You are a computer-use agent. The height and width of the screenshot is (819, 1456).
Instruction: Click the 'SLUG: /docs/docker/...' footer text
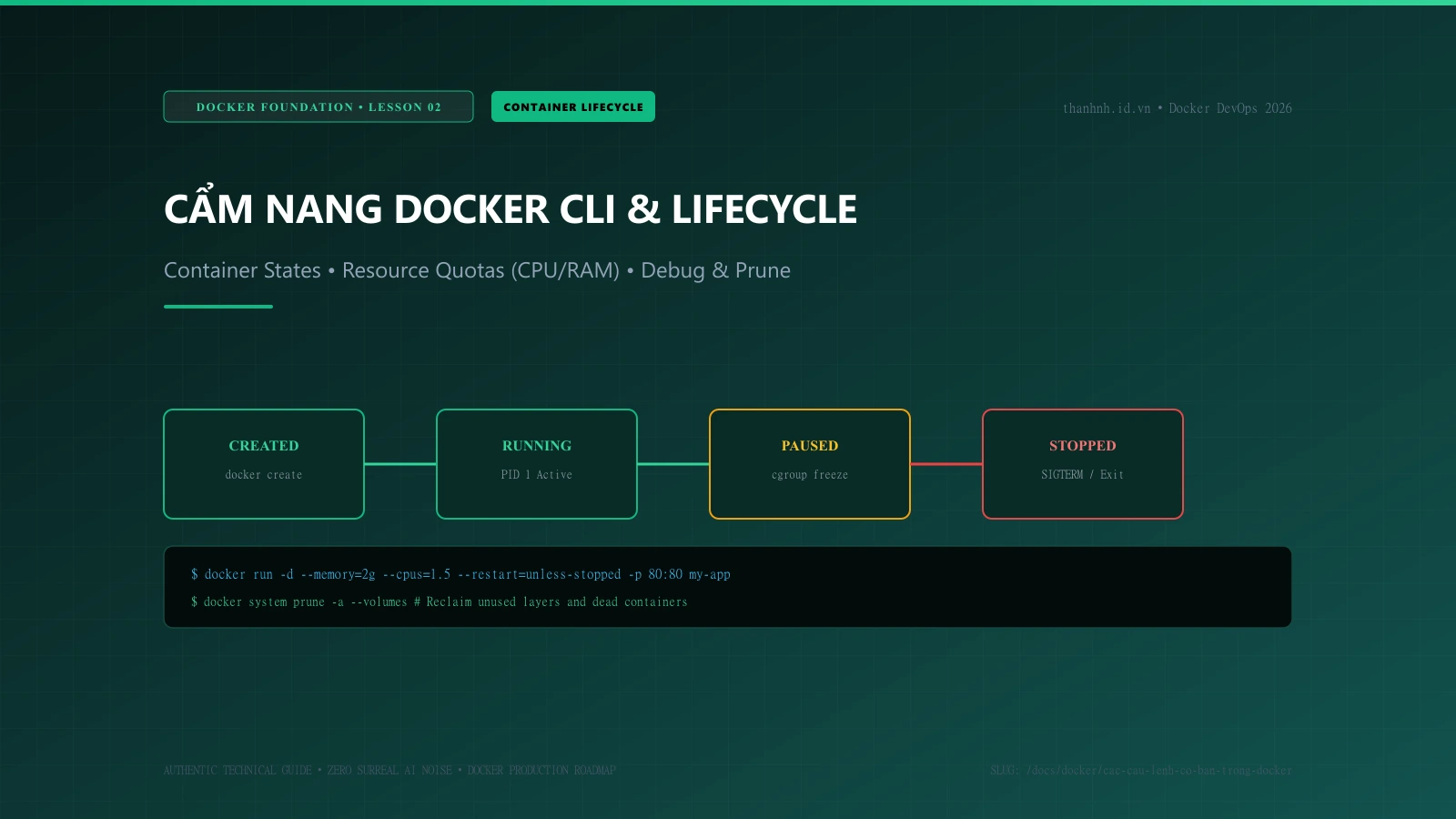point(1141,770)
